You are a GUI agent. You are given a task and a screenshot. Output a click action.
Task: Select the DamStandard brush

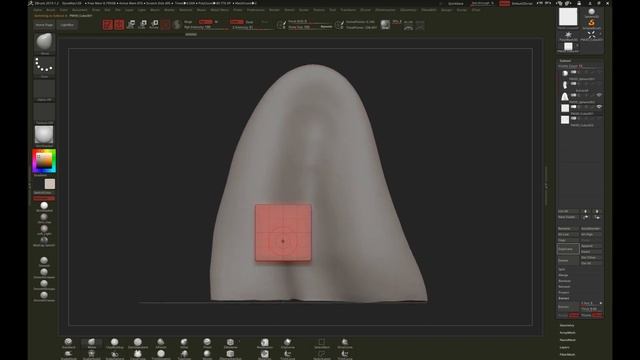click(138, 343)
